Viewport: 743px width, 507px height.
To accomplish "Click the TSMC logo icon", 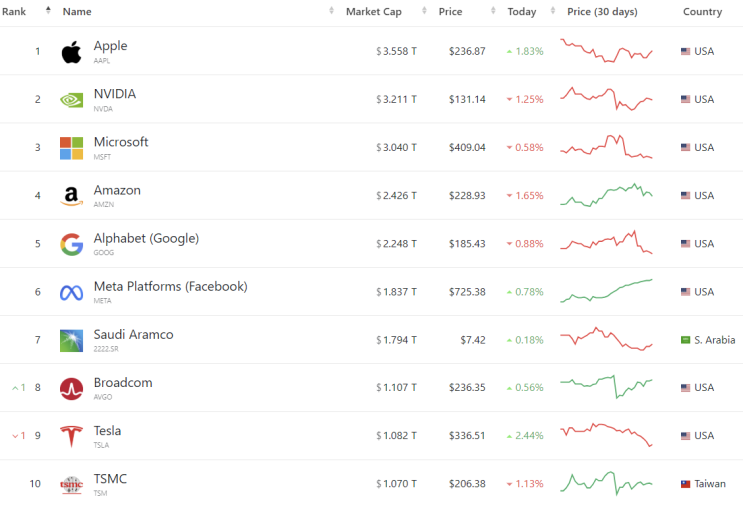I will [x=71, y=484].
